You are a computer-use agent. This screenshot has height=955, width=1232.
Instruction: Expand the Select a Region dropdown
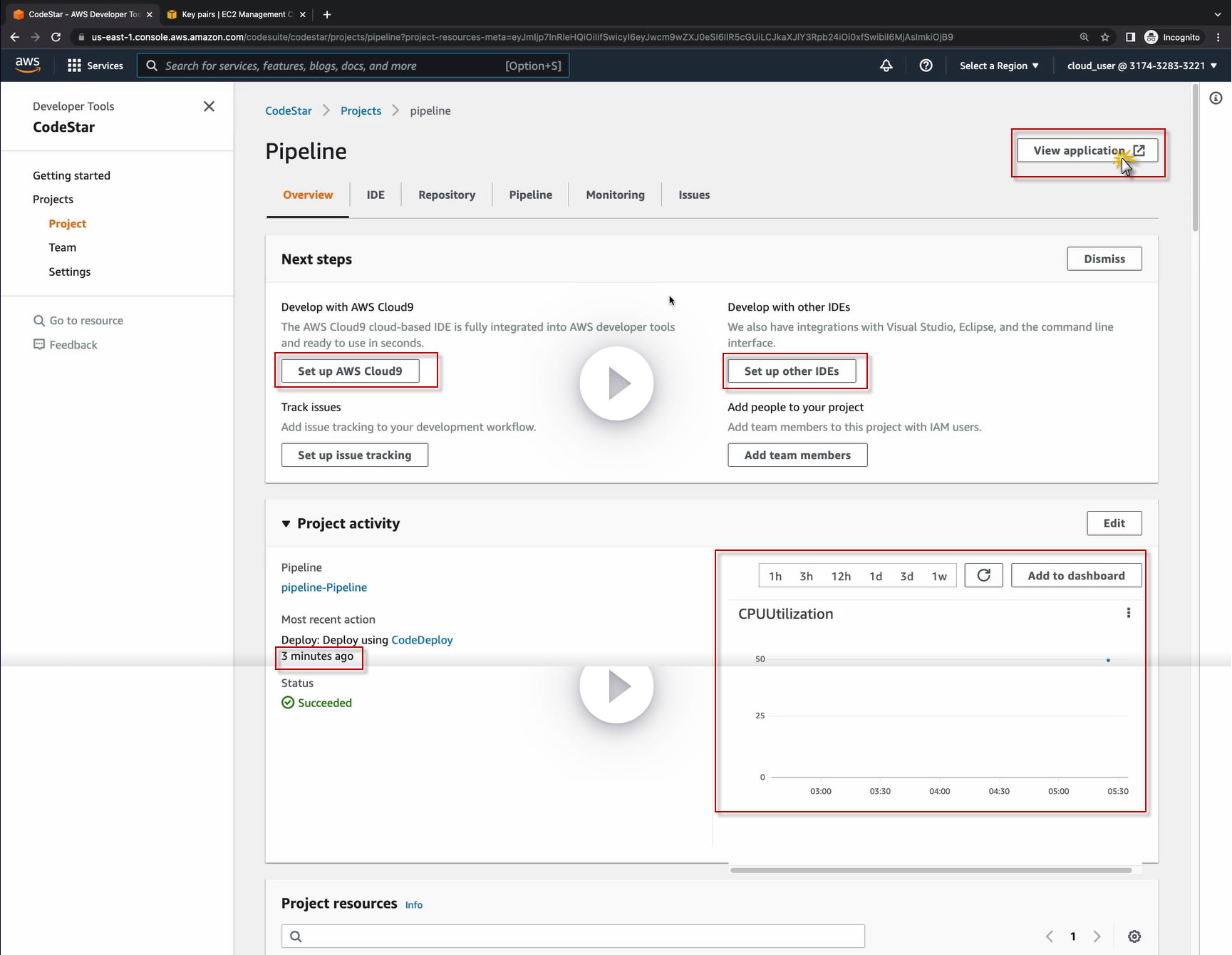[999, 66]
